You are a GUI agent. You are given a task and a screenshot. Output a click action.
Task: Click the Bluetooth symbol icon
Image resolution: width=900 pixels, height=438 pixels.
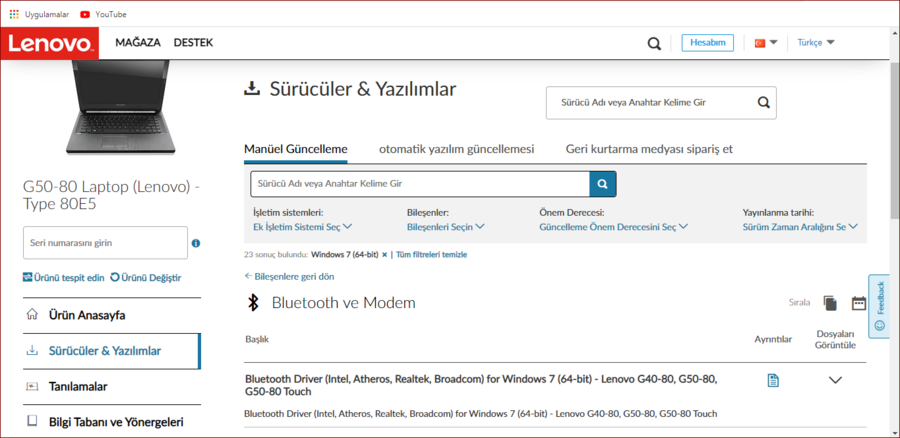tap(253, 303)
